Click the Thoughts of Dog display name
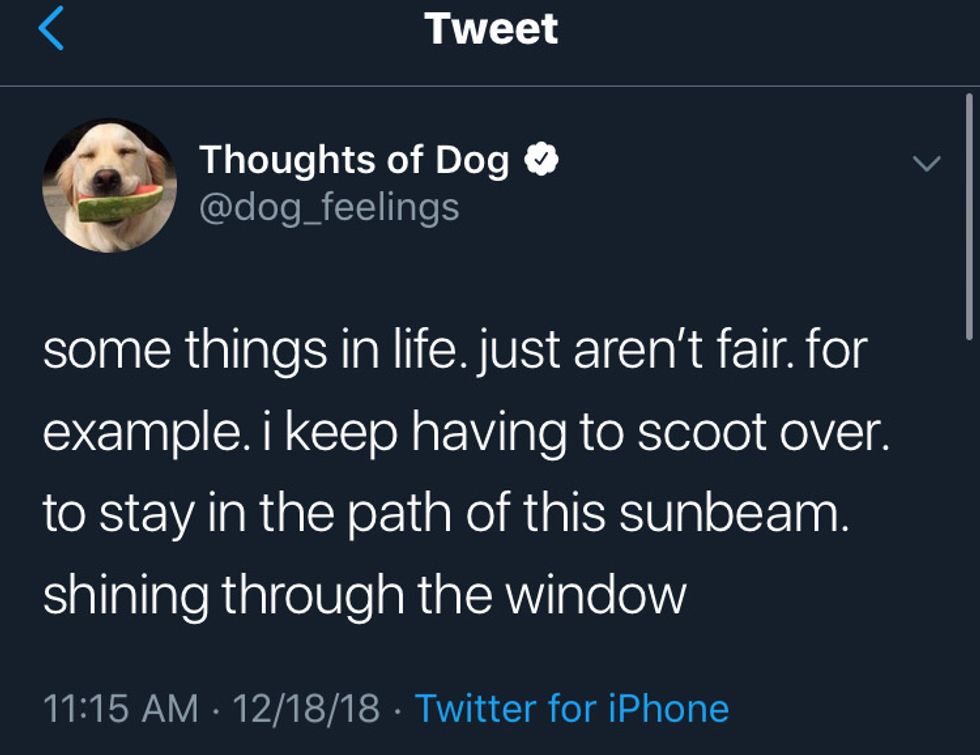This screenshot has width=980, height=755. [354, 160]
